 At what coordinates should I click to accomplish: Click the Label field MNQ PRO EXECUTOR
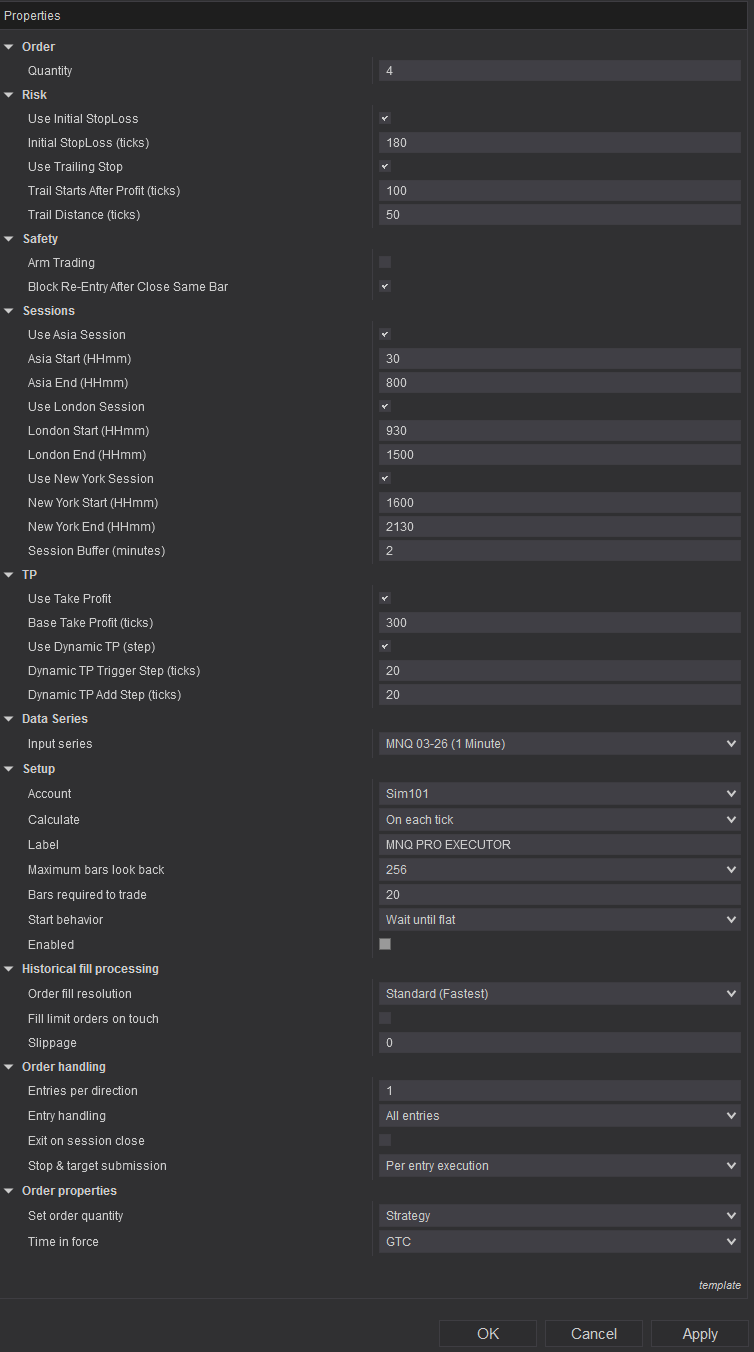559,845
